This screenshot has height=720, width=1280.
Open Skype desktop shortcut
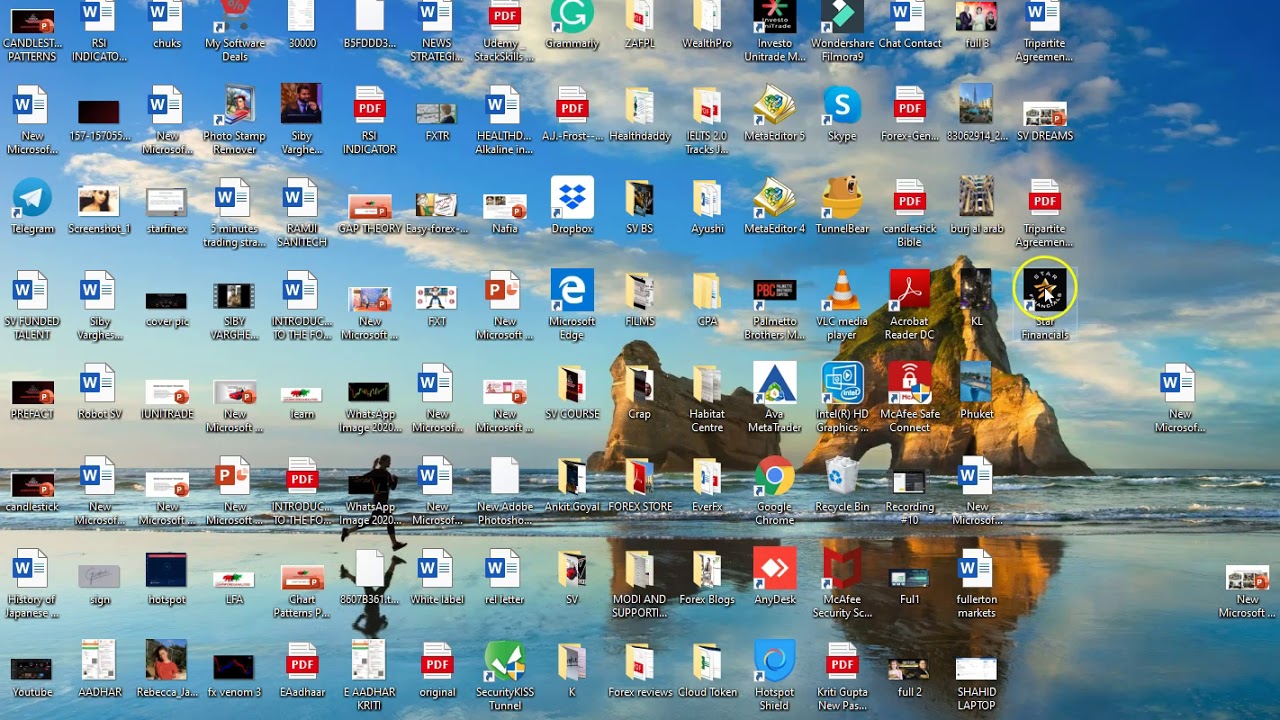point(842,114)
